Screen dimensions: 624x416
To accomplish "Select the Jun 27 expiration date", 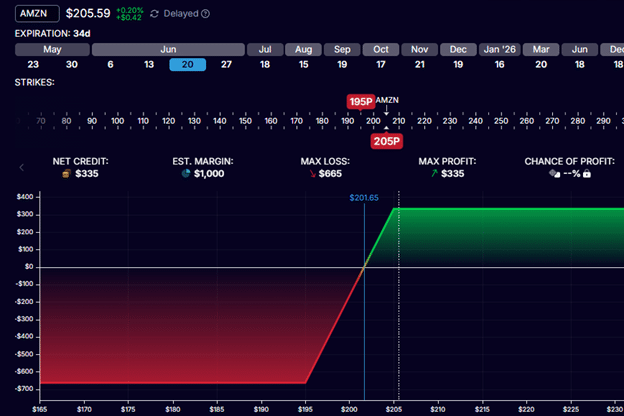I will (226, 65).
